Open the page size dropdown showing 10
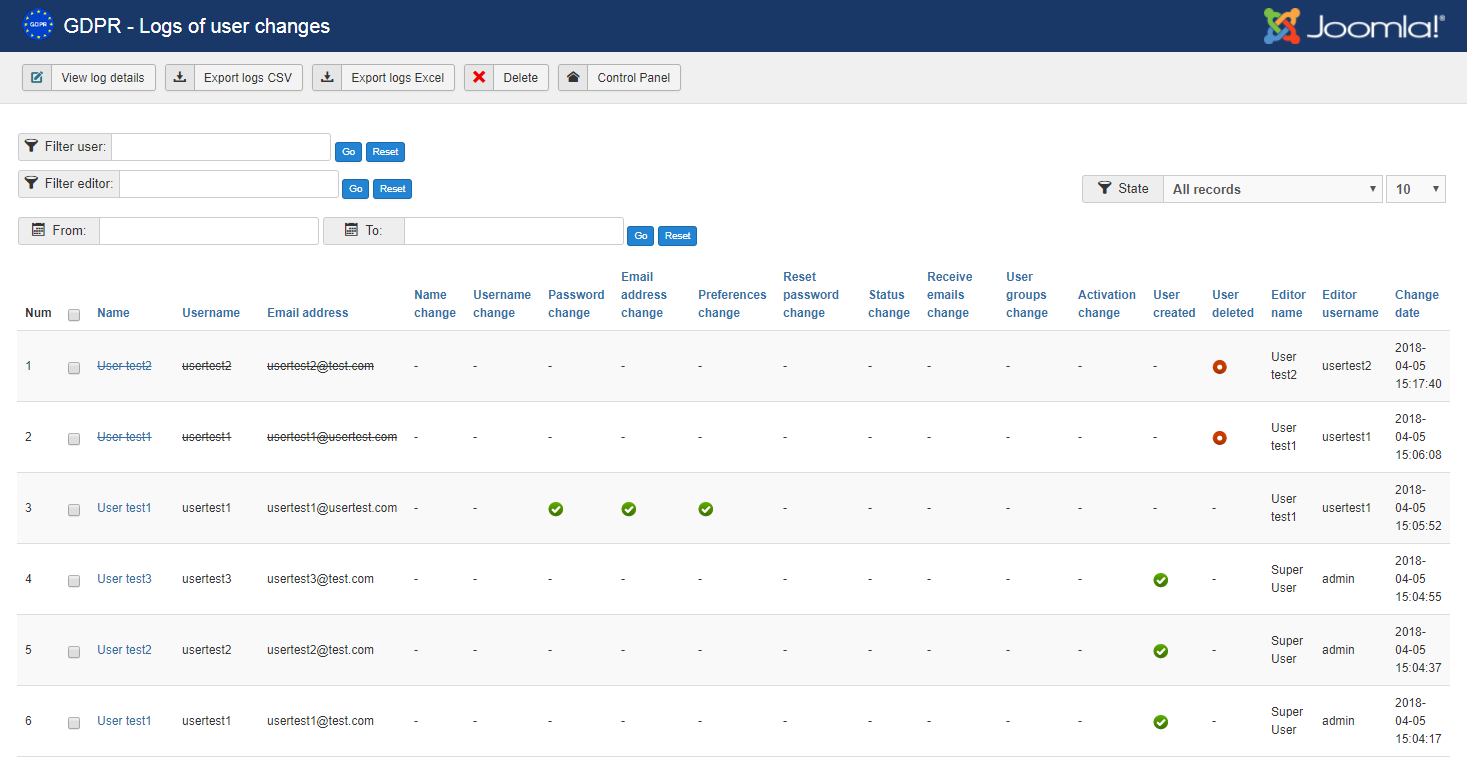1467x770 pixels. click(x=1416, y=189)
